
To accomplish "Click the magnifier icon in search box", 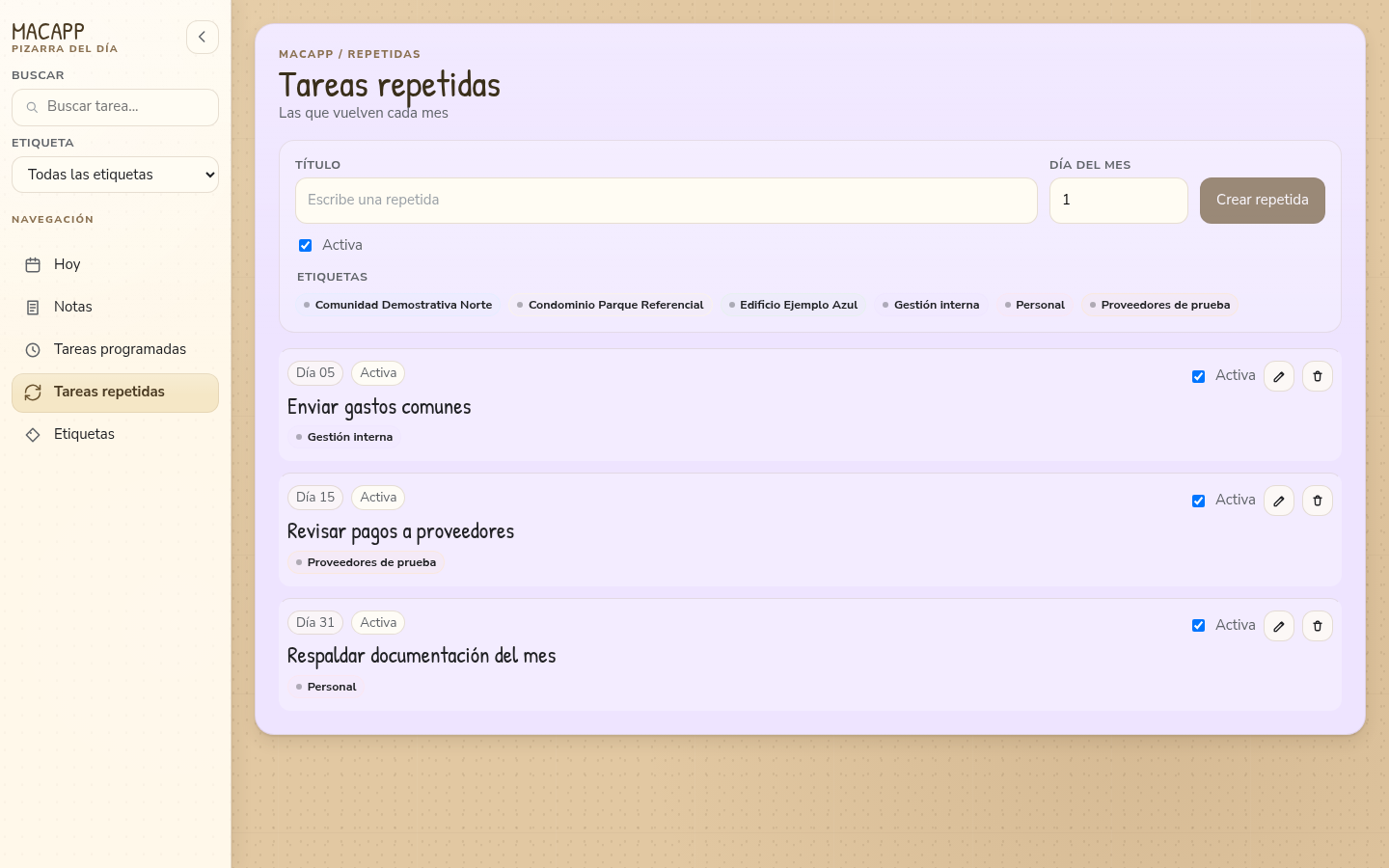I will click(x=32, y=107).
